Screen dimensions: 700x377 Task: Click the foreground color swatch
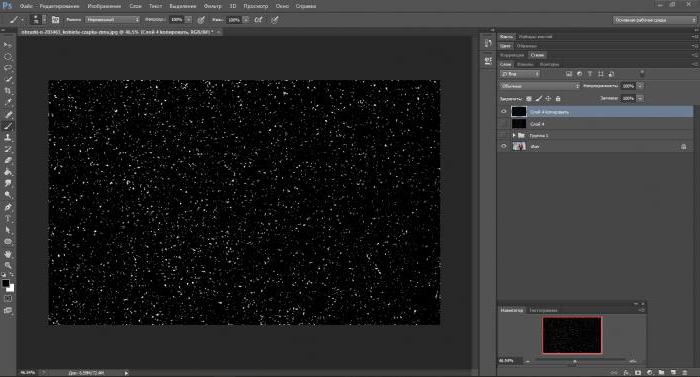point(5,283)
